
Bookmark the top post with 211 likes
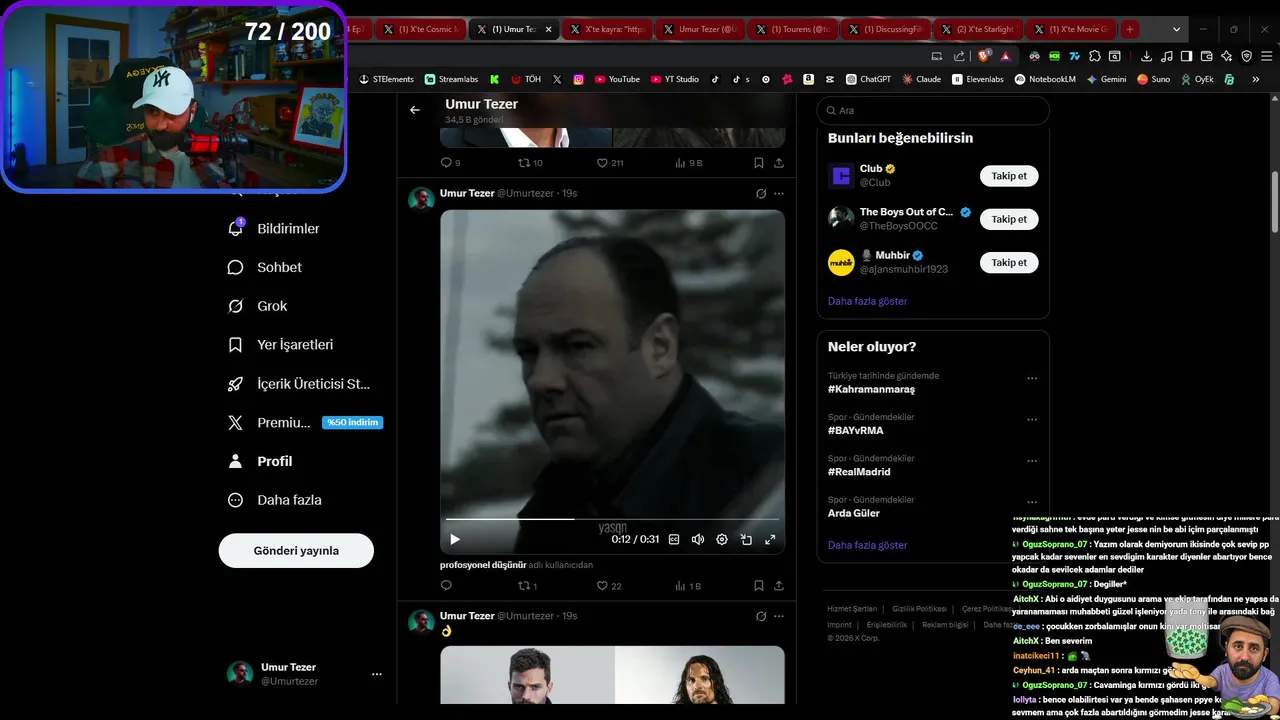pos(759,163)
